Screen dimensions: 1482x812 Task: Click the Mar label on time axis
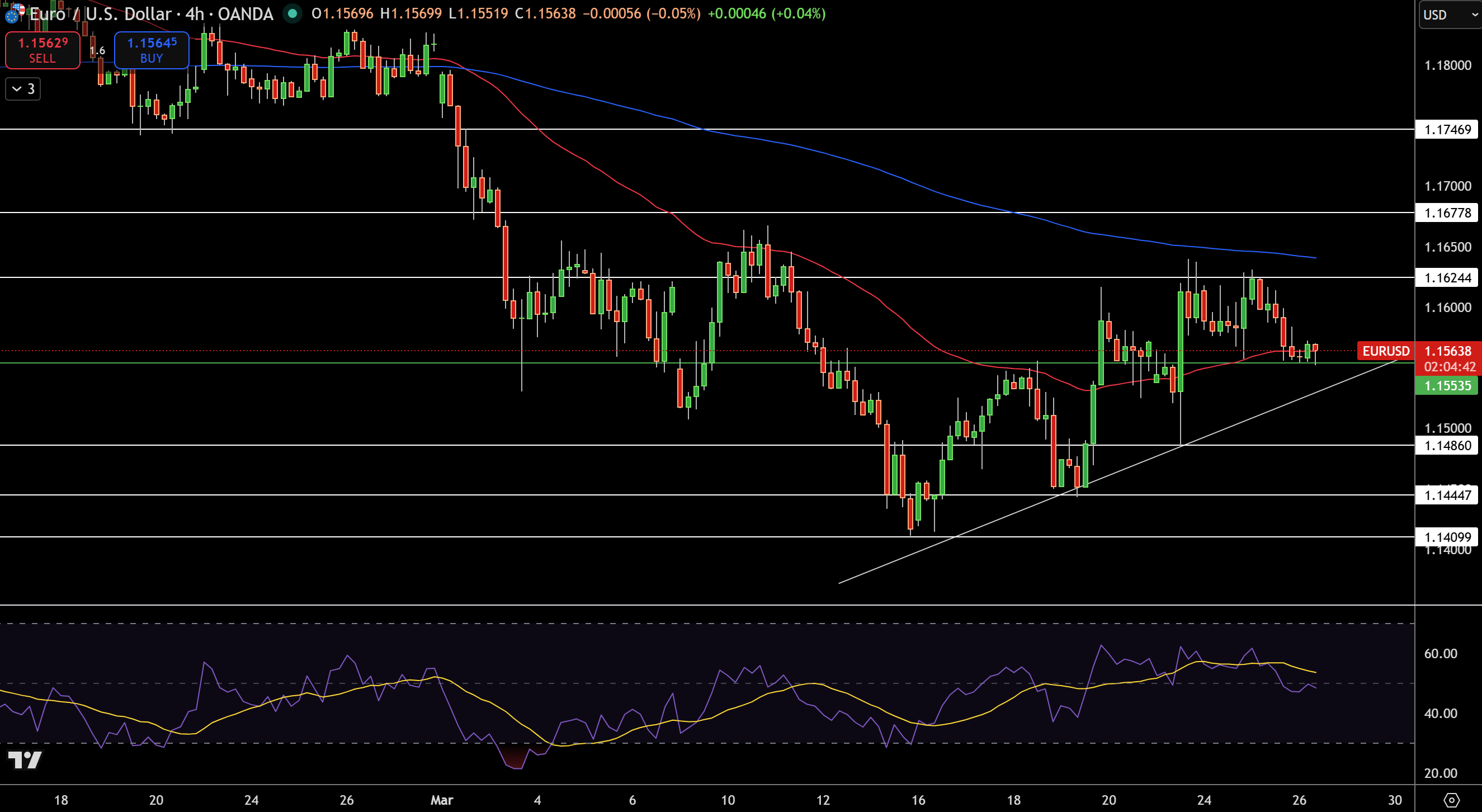click(442, 800)
